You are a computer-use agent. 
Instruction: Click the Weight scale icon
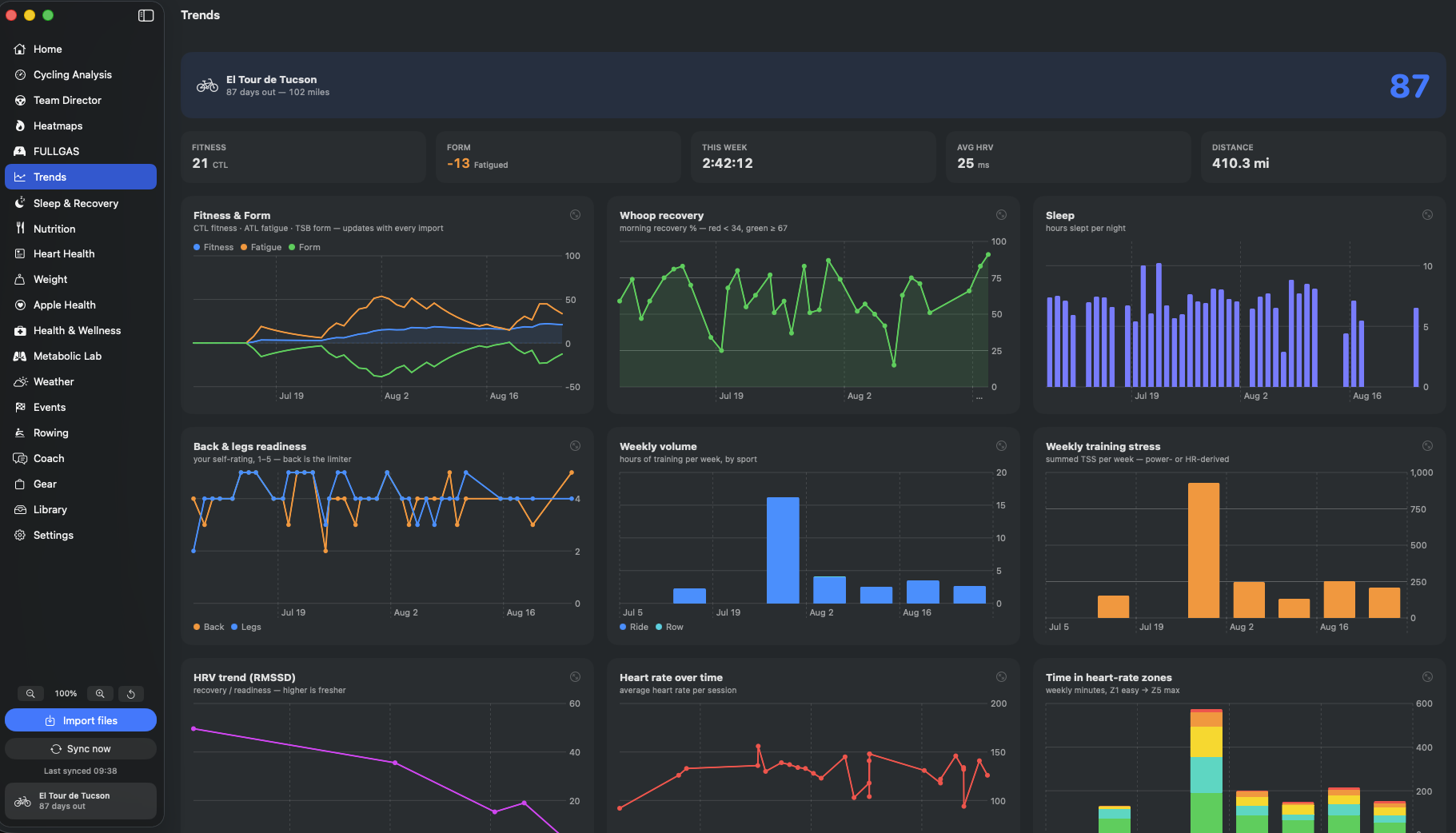pyautogui.click(x=20, y=279)
